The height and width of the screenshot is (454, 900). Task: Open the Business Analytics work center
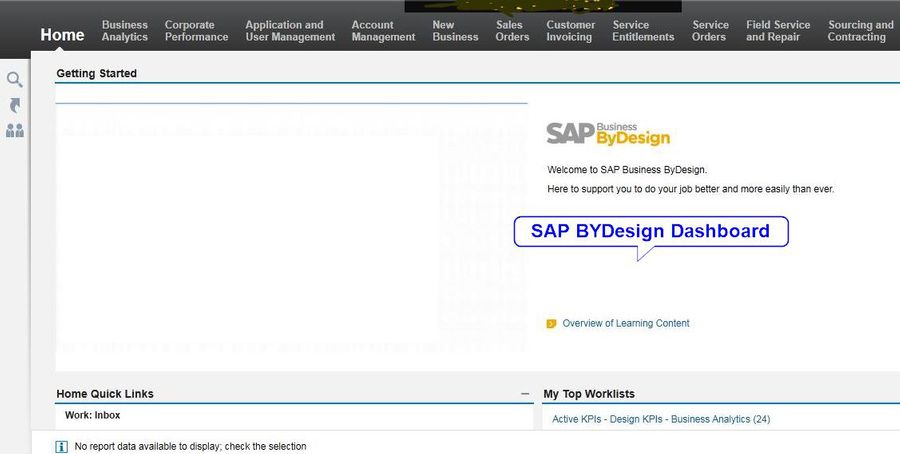tap(125, 31)
